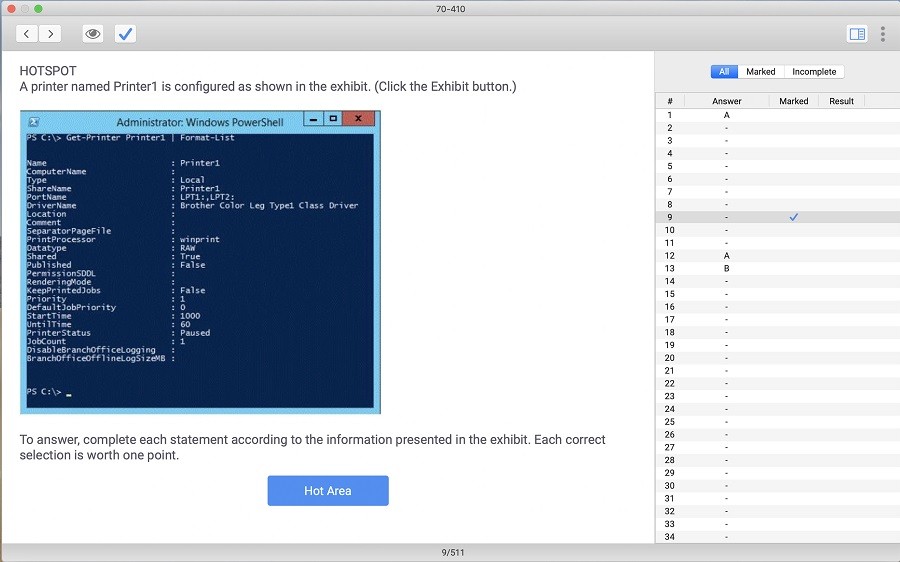Select question row 16
900x562 pixels.
pos(777,307)
